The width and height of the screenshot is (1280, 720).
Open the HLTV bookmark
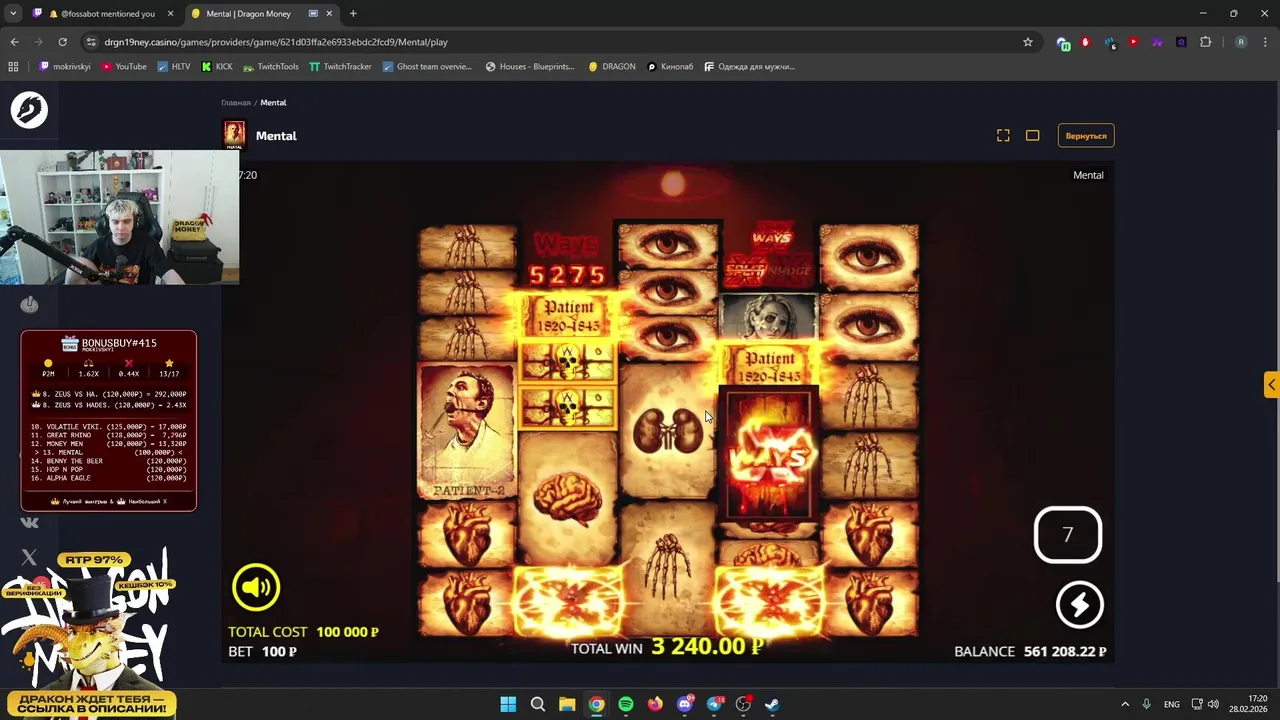tap(173, 67)
